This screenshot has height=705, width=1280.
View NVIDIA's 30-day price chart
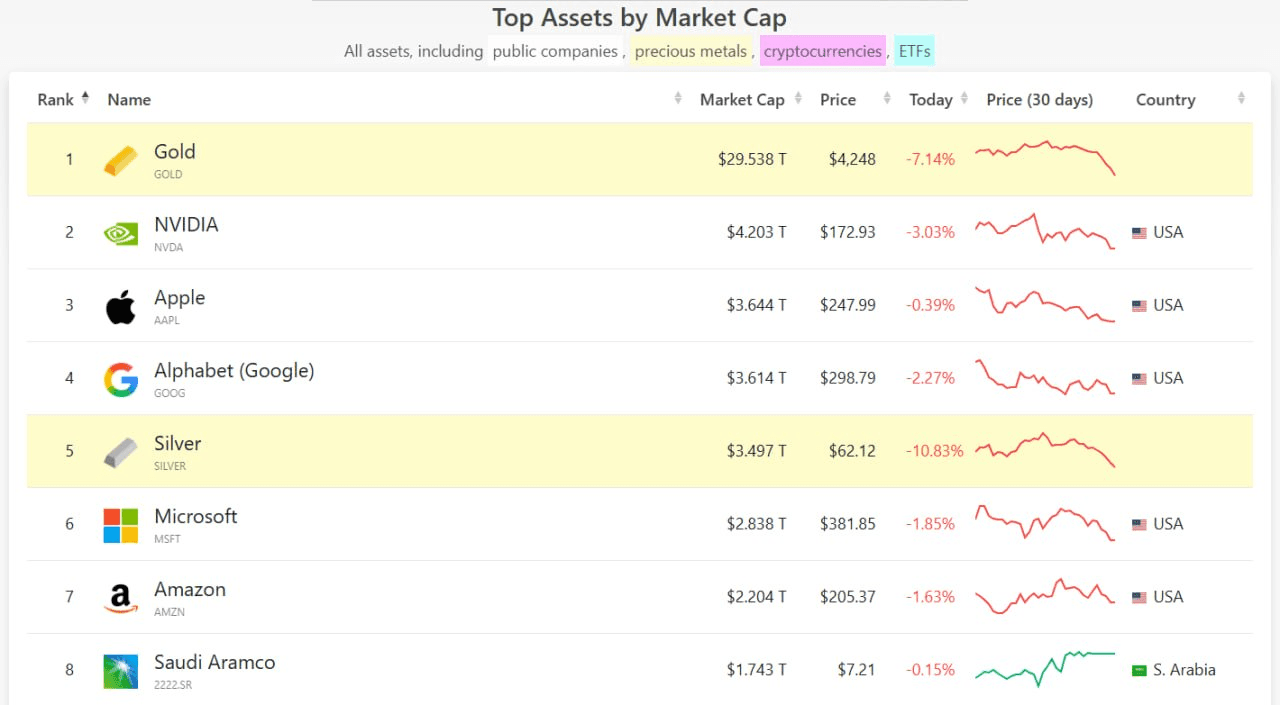click(1044, 232)
